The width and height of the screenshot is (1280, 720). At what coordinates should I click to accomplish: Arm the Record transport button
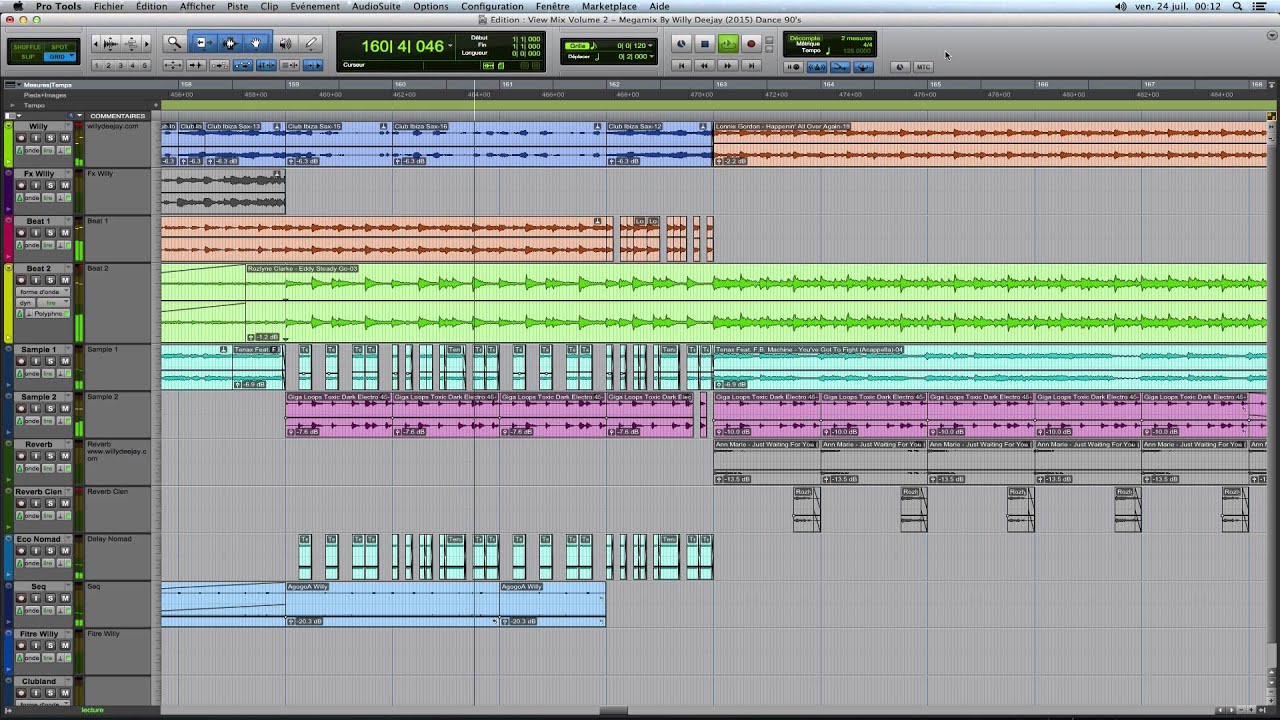point(751,44)
